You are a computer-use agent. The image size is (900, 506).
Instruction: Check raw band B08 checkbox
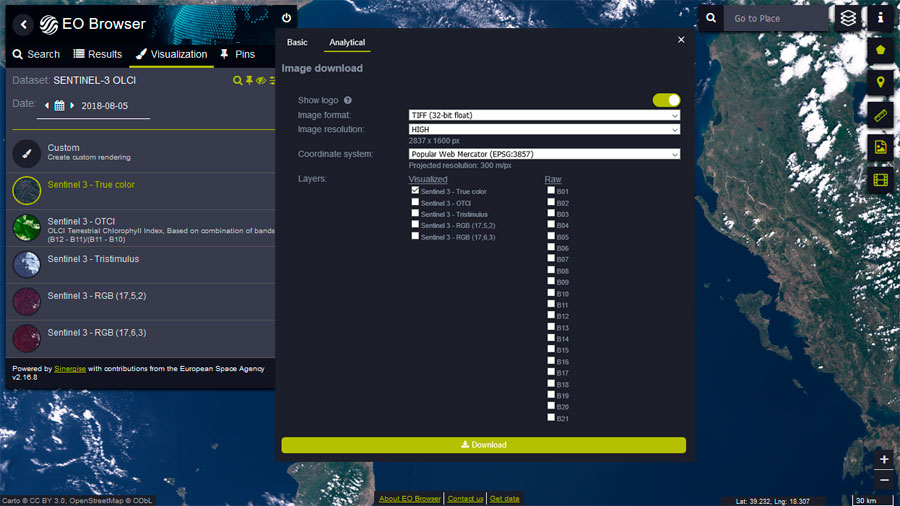coord(550,270)
